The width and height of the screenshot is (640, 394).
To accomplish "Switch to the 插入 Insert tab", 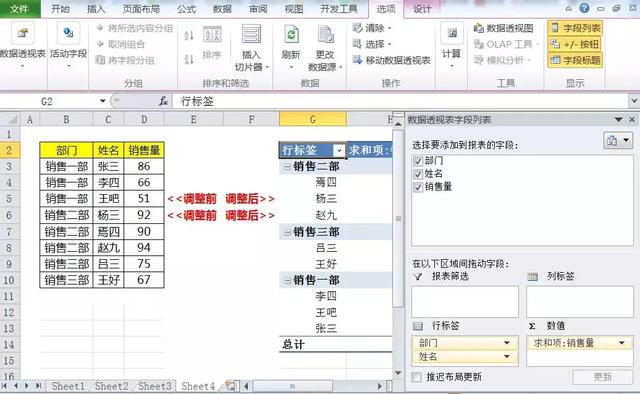I will coord(96,9).
